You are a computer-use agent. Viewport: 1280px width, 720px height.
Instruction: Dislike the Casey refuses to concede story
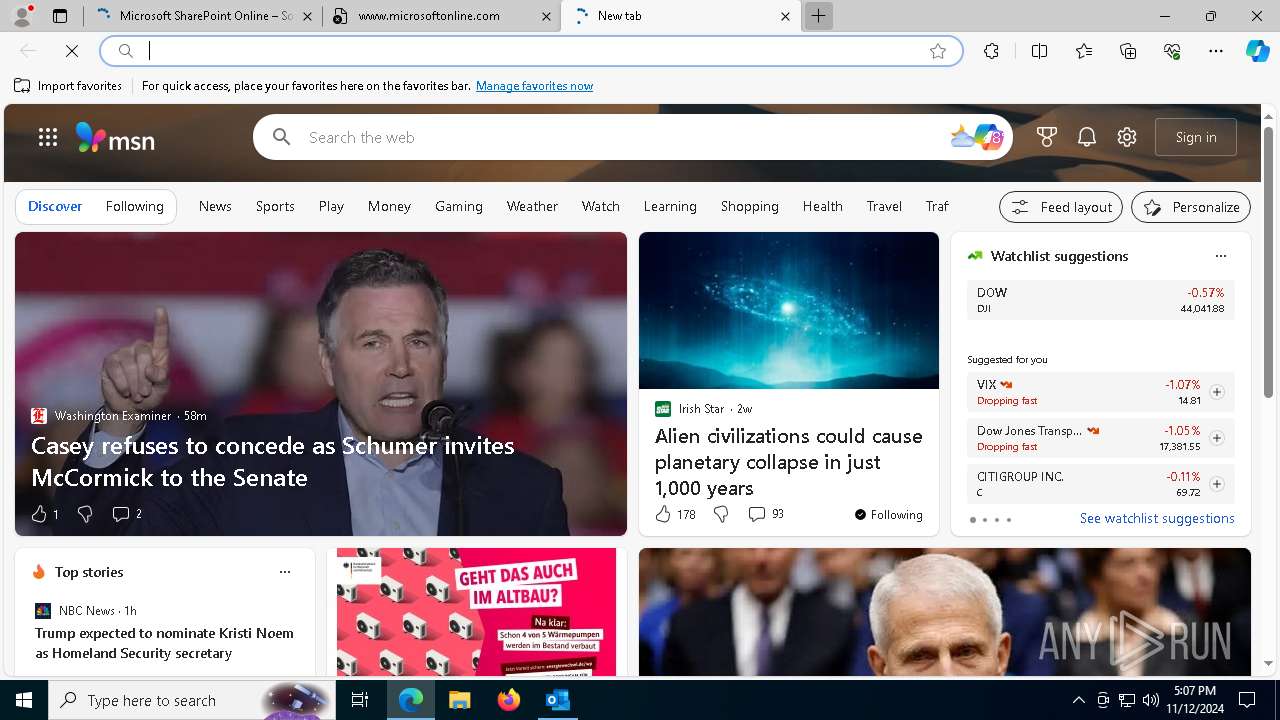(85, 514)
